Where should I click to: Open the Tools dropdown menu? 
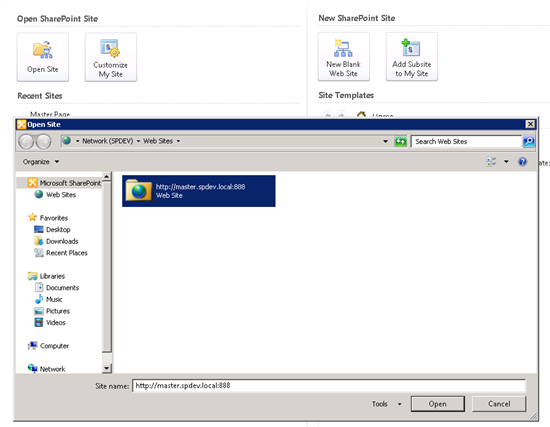tap(387, 404)
